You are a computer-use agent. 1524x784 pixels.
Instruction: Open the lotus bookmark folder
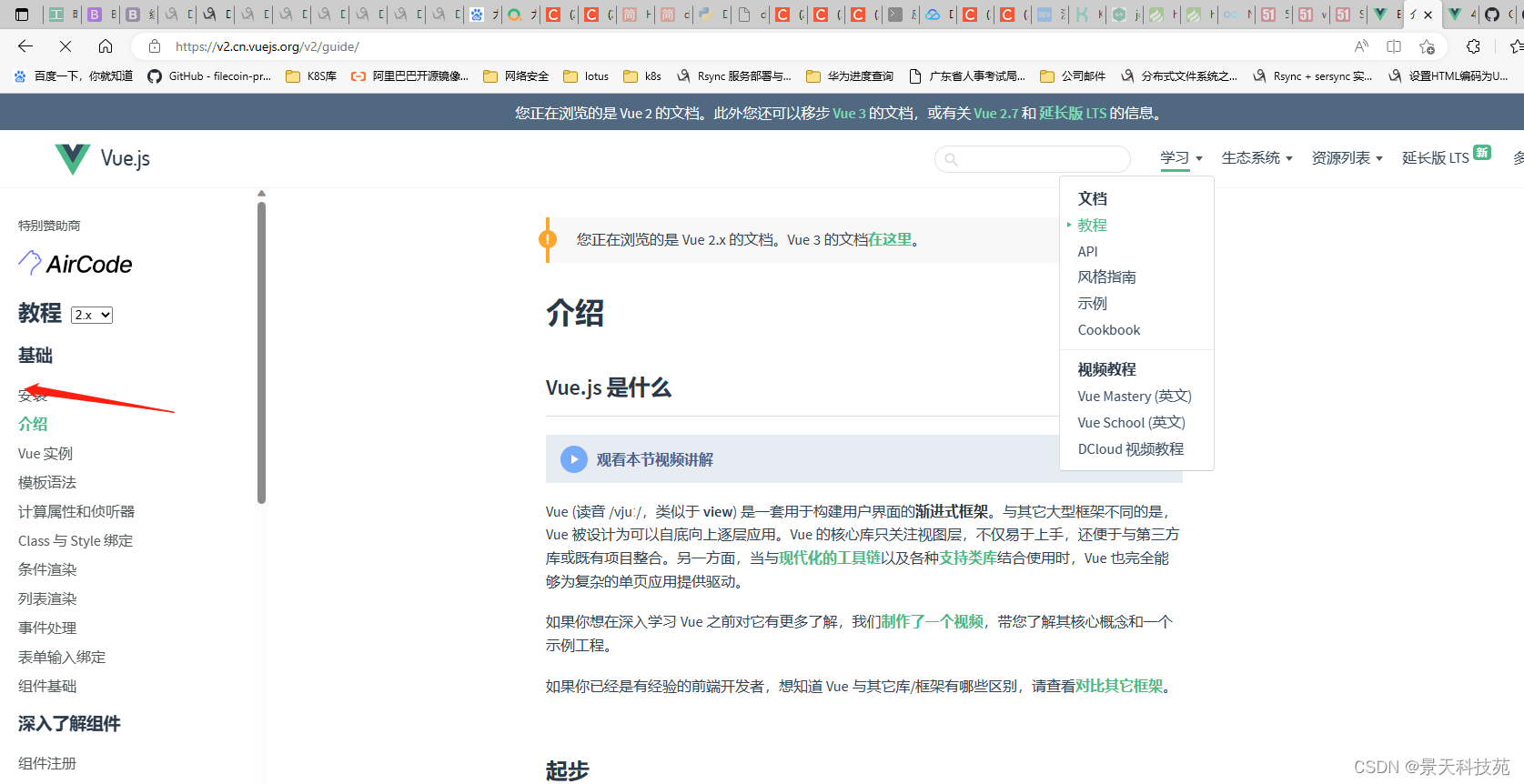point(586,76)
